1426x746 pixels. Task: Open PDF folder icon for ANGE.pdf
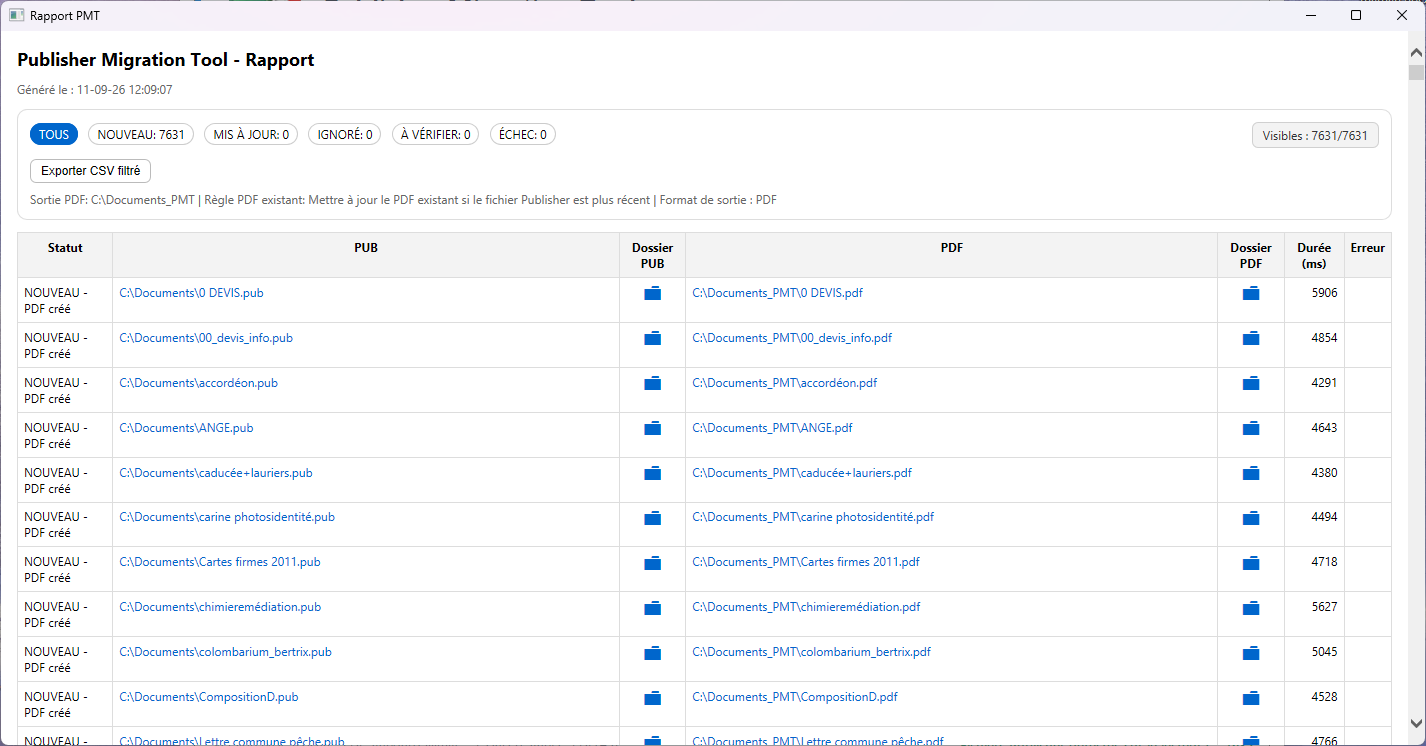pyautogui.click(x=1250, y=428)
